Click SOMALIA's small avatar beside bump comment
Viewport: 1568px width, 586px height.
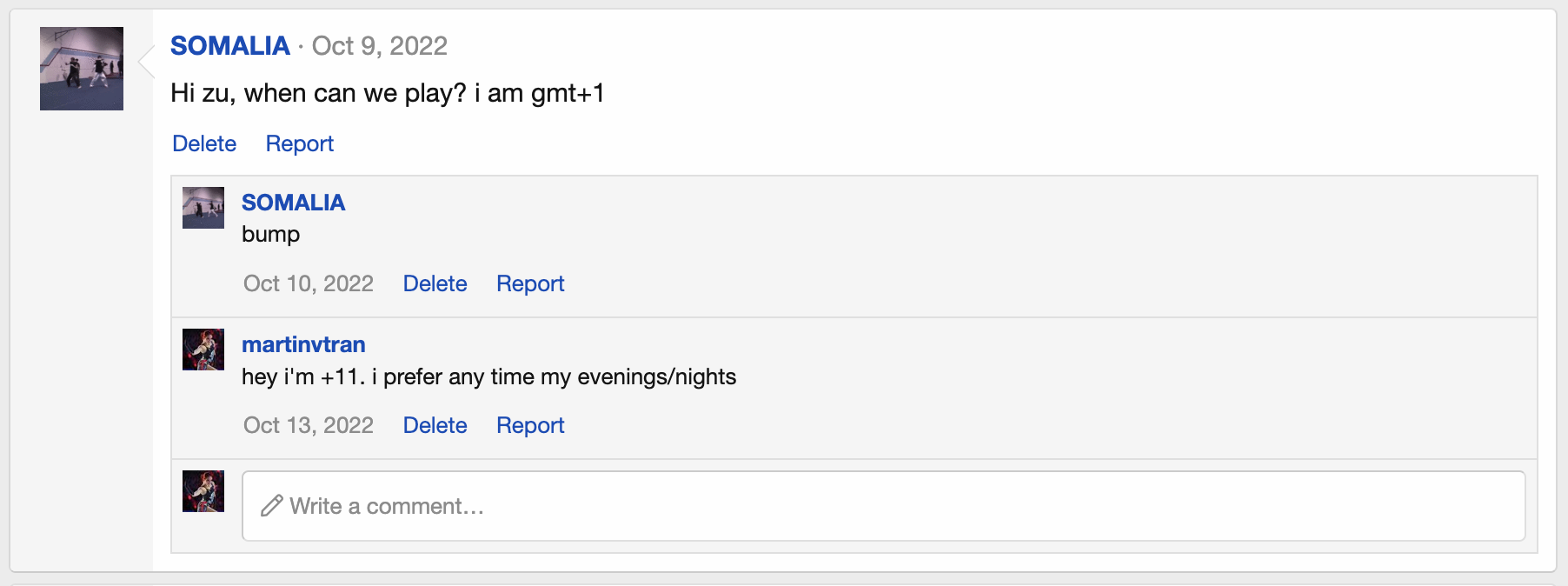click(203, 208)
